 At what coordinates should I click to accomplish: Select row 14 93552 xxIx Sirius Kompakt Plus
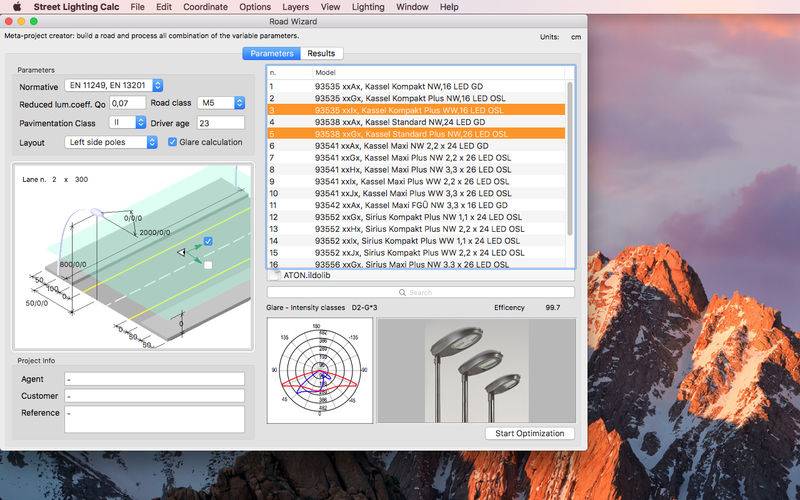click(416, 241)
